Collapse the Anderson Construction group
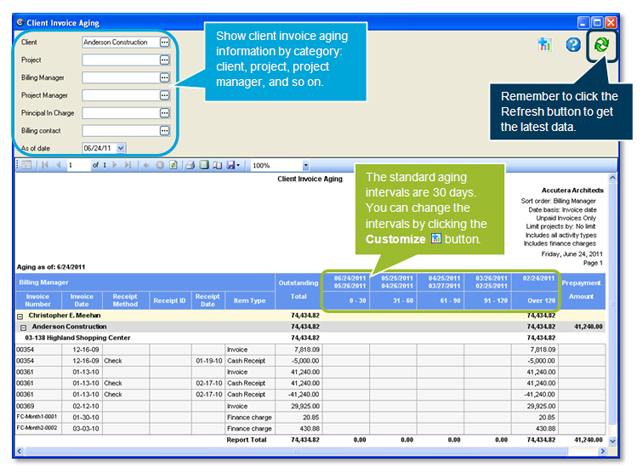The image size is (643, 473). (x=24, y=327)
